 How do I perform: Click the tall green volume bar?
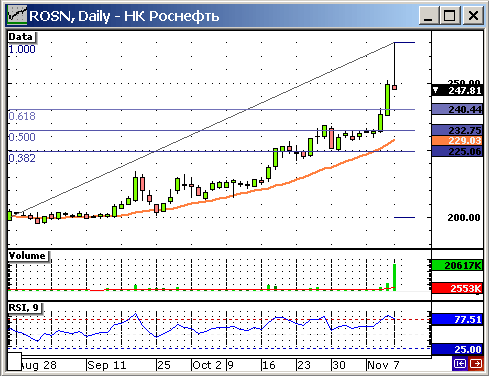pos(395,277)
